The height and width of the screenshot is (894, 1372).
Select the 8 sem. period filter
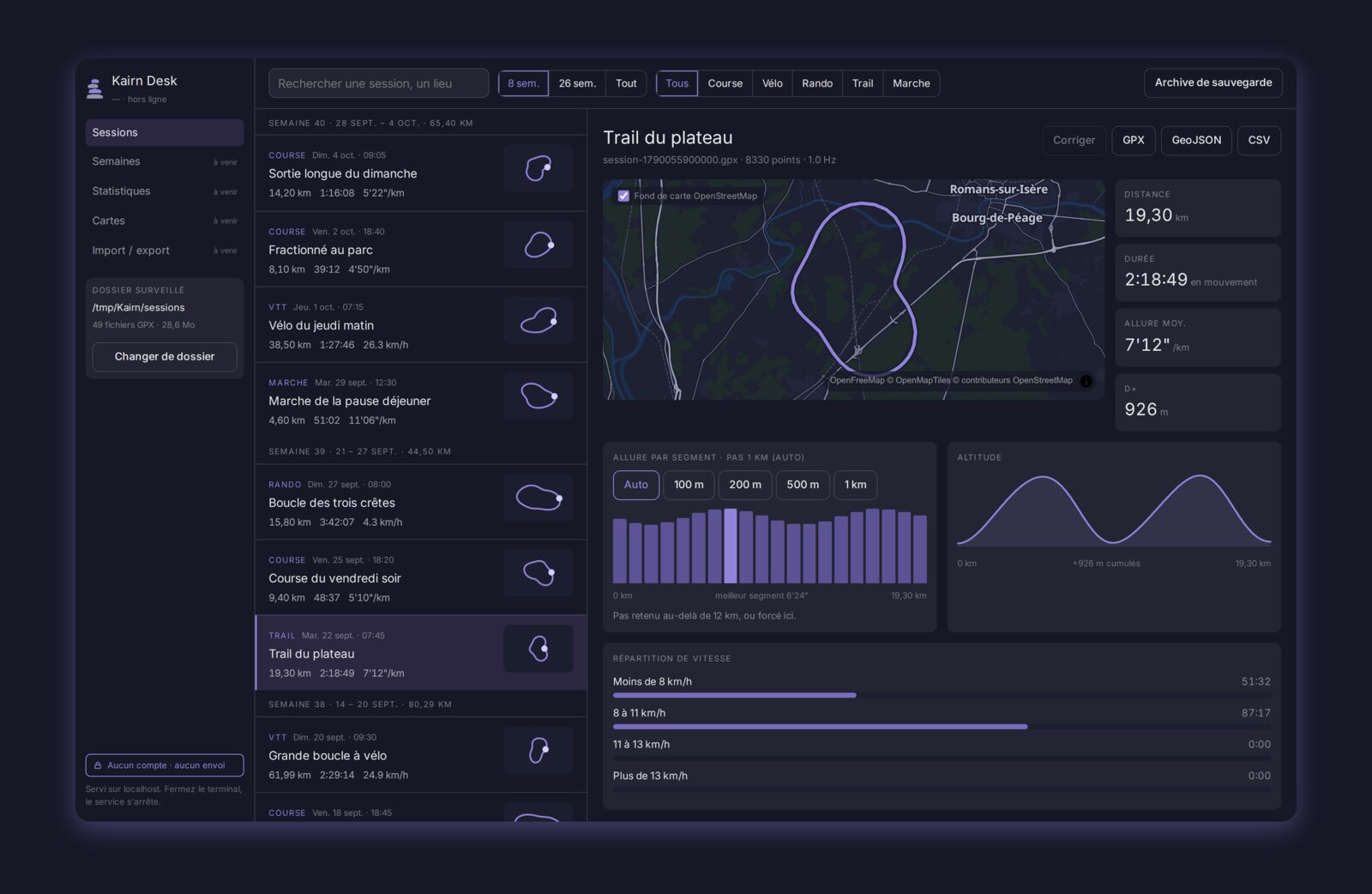click(x=523, y=83)
